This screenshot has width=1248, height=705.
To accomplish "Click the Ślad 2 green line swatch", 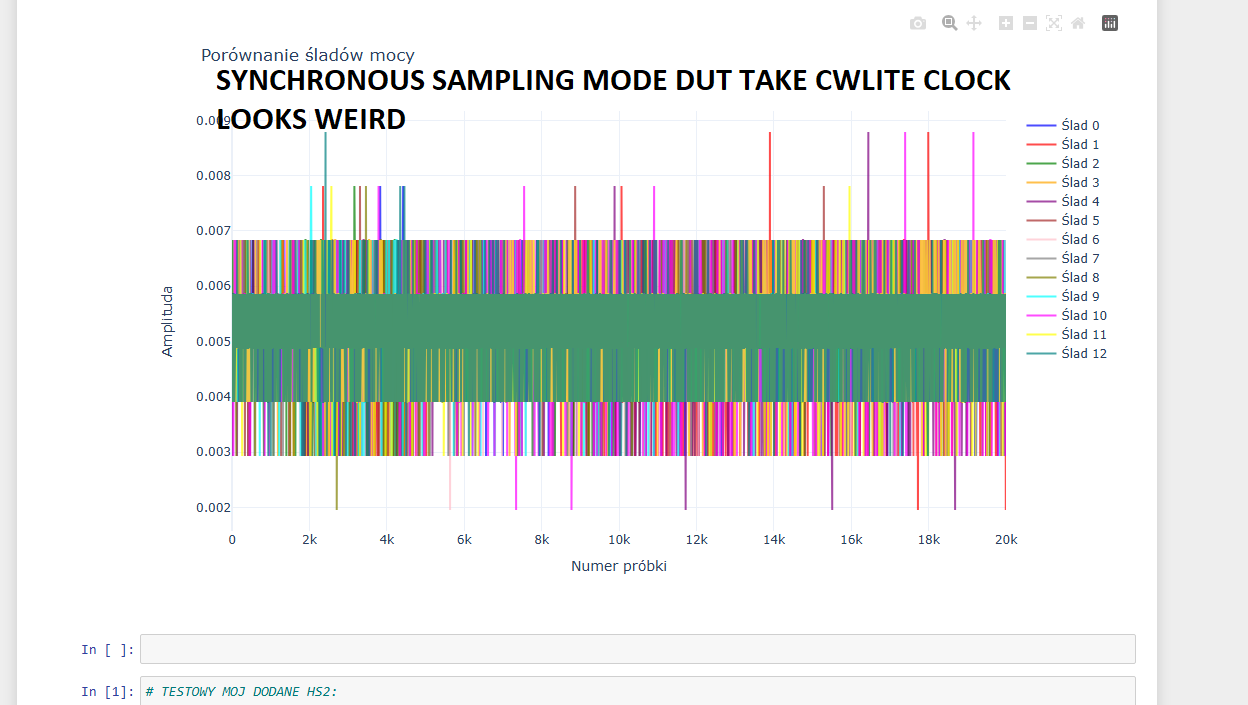I will (1040, 164).
